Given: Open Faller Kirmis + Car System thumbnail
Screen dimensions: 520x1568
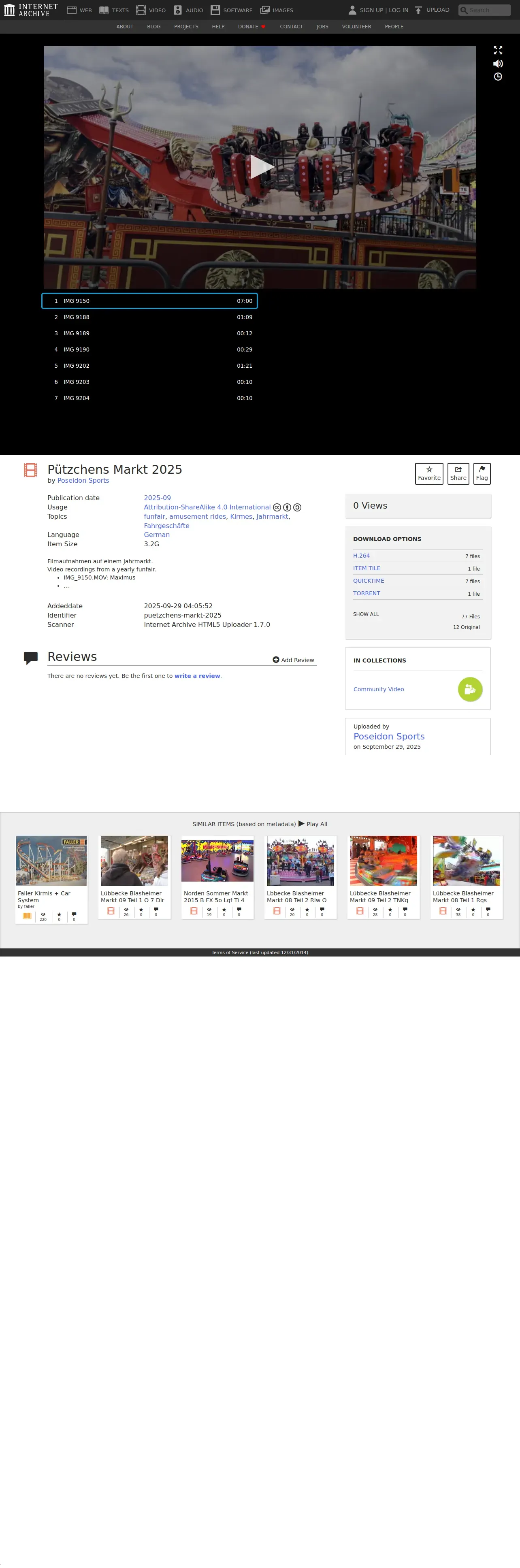Looking at the screenshot, I should pos(52,861).
